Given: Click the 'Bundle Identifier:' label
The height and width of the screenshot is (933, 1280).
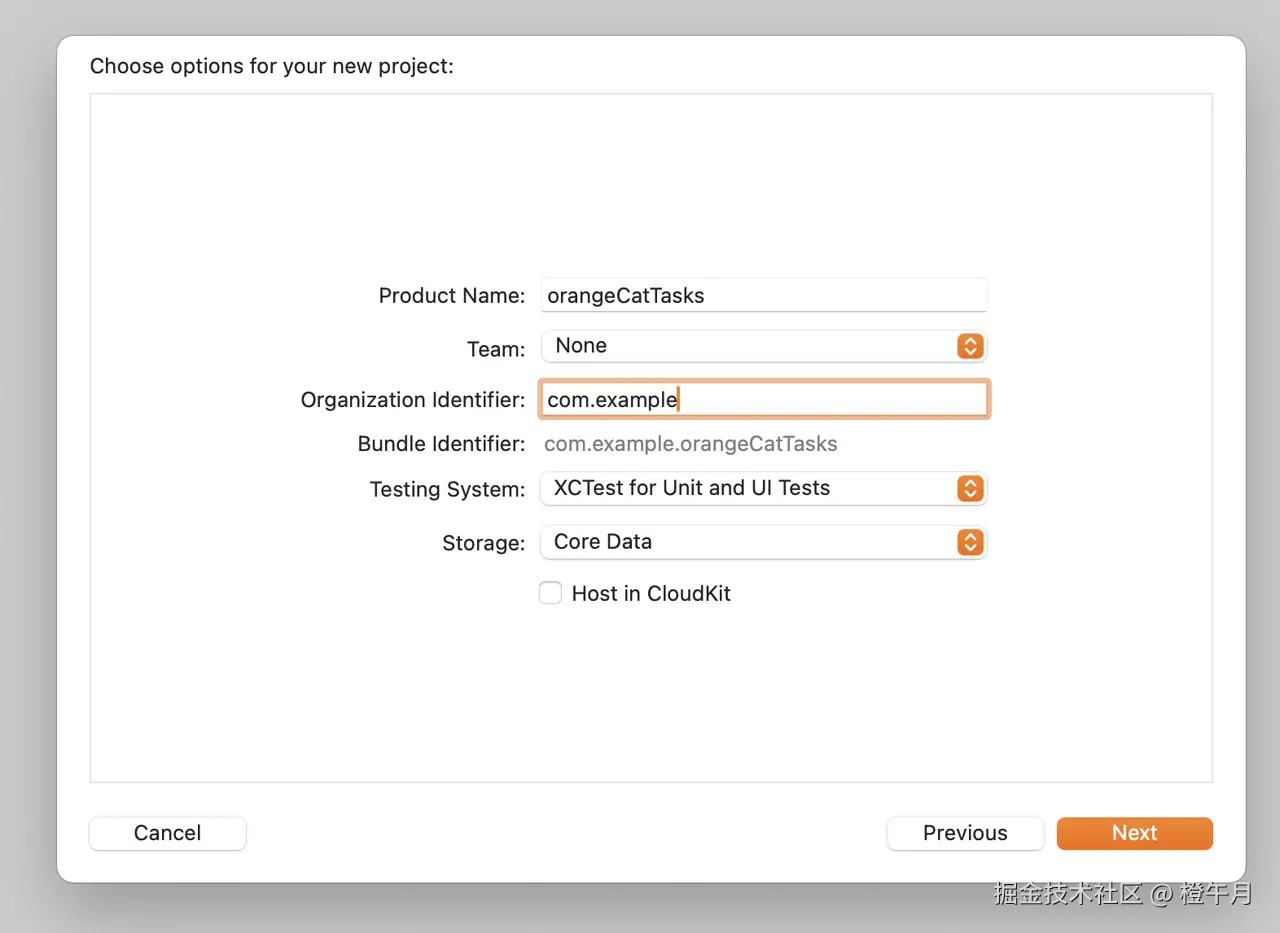Looking at the screenshot, I should [441, 444].
